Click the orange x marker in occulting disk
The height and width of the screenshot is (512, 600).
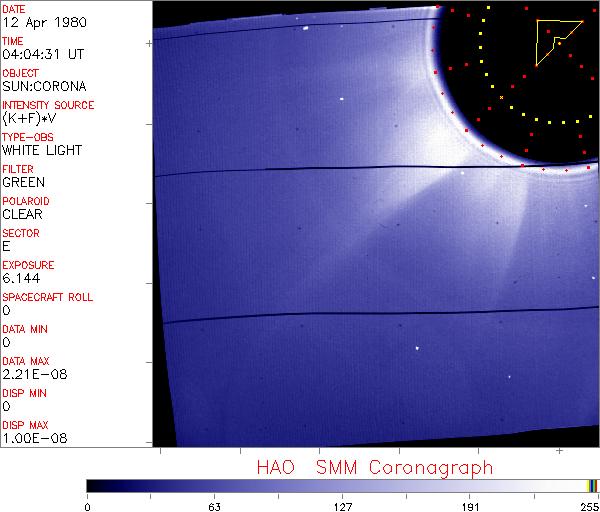tap(501, 98)
